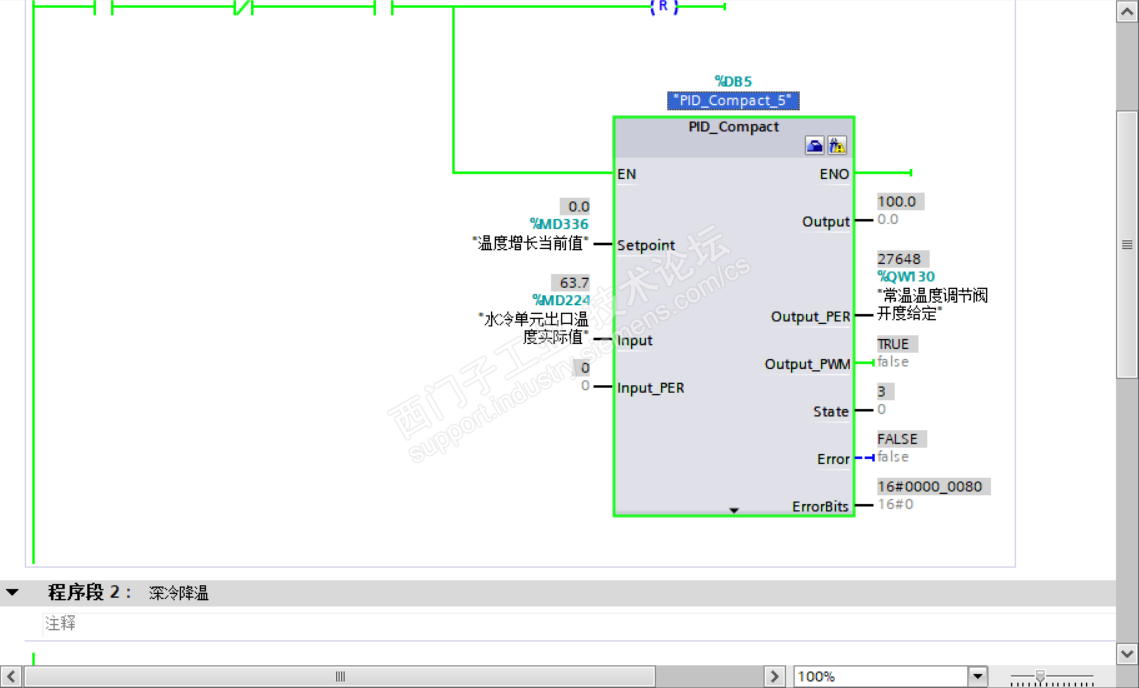Select the Setpoint monitor value 0.0
1139x688 pixels.
575,206
